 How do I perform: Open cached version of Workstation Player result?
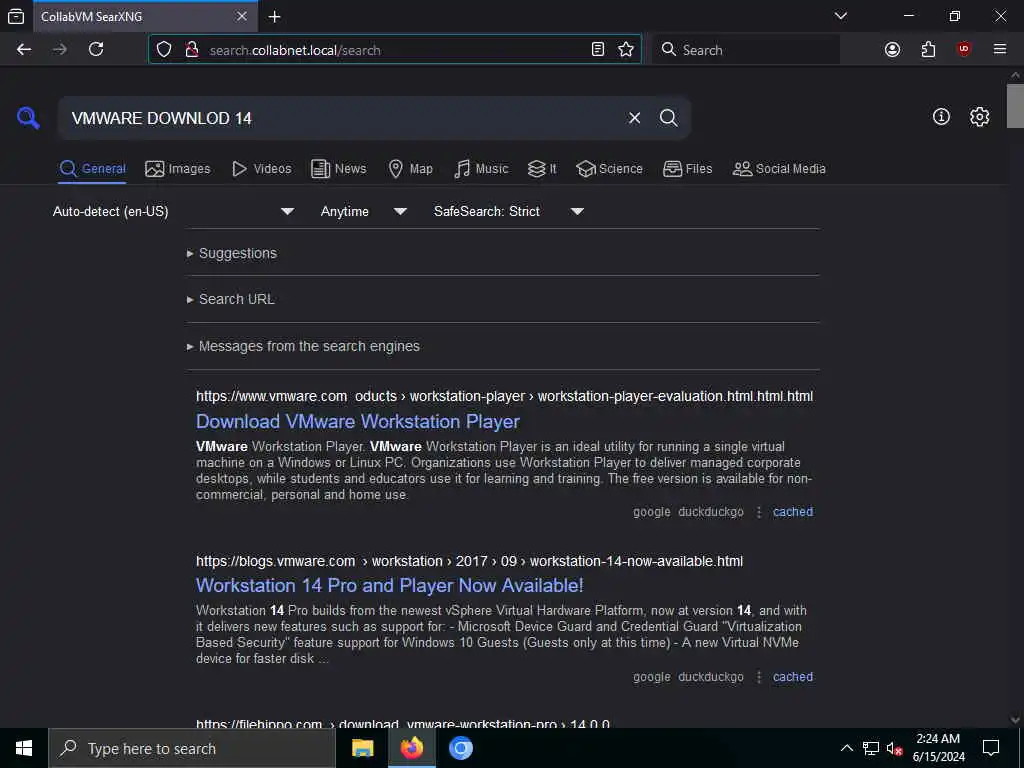(x=793, y=512)
